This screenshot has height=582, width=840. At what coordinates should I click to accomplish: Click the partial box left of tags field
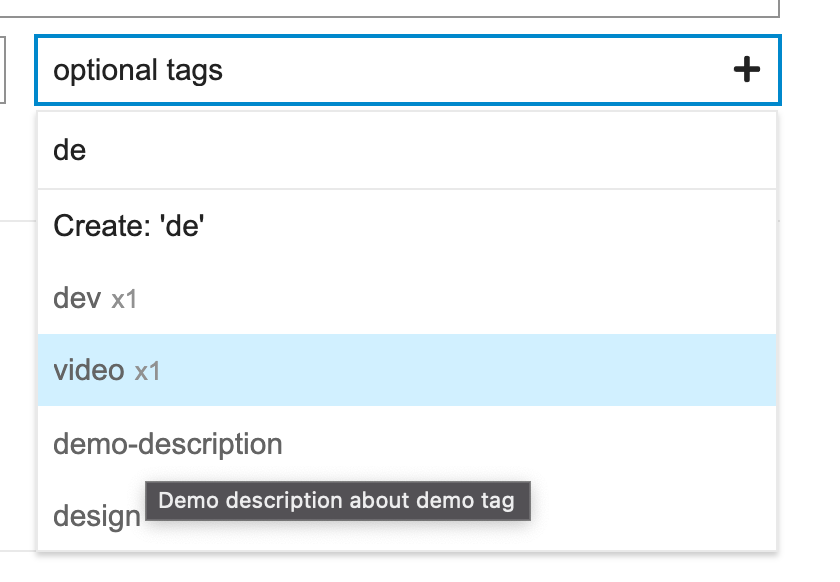point(3,70)
